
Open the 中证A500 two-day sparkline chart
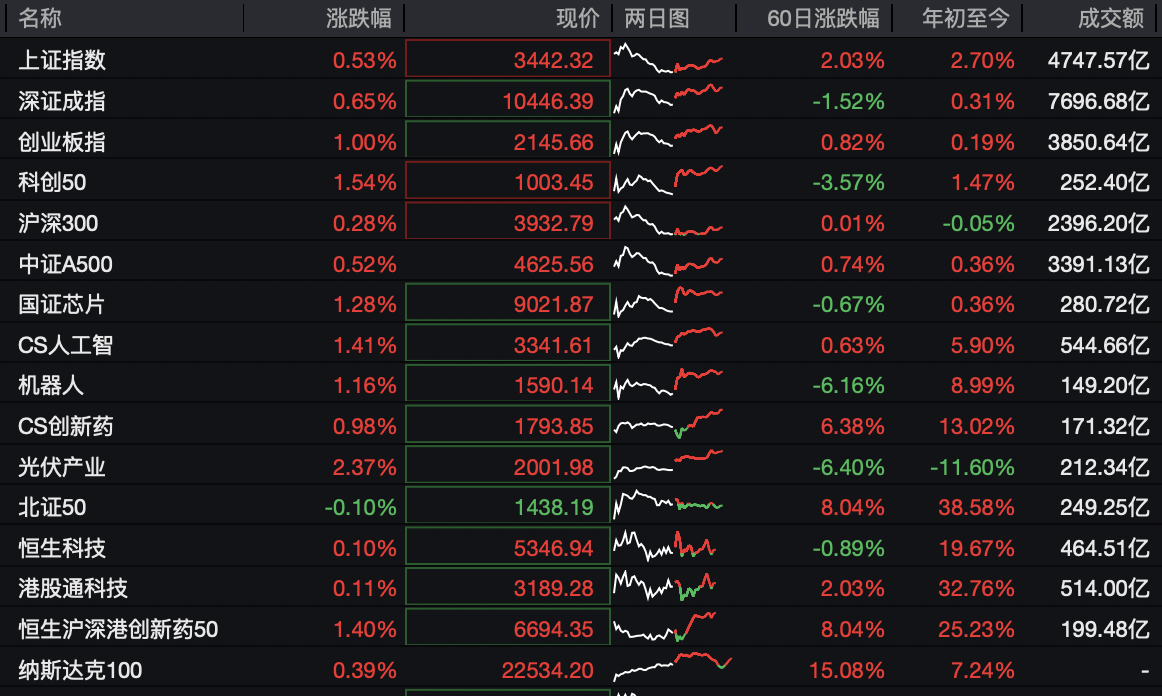(668, 262)
